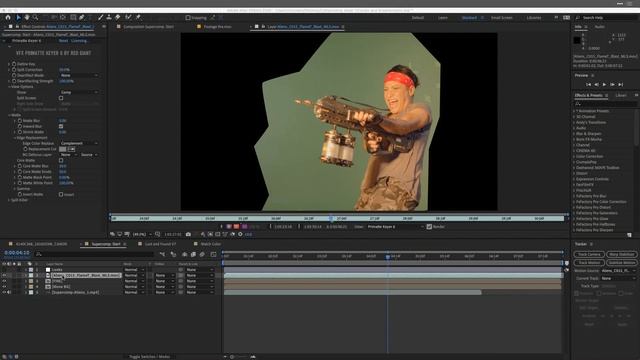Open blending mode dropdown for Looks layer

tap(134, 270)
